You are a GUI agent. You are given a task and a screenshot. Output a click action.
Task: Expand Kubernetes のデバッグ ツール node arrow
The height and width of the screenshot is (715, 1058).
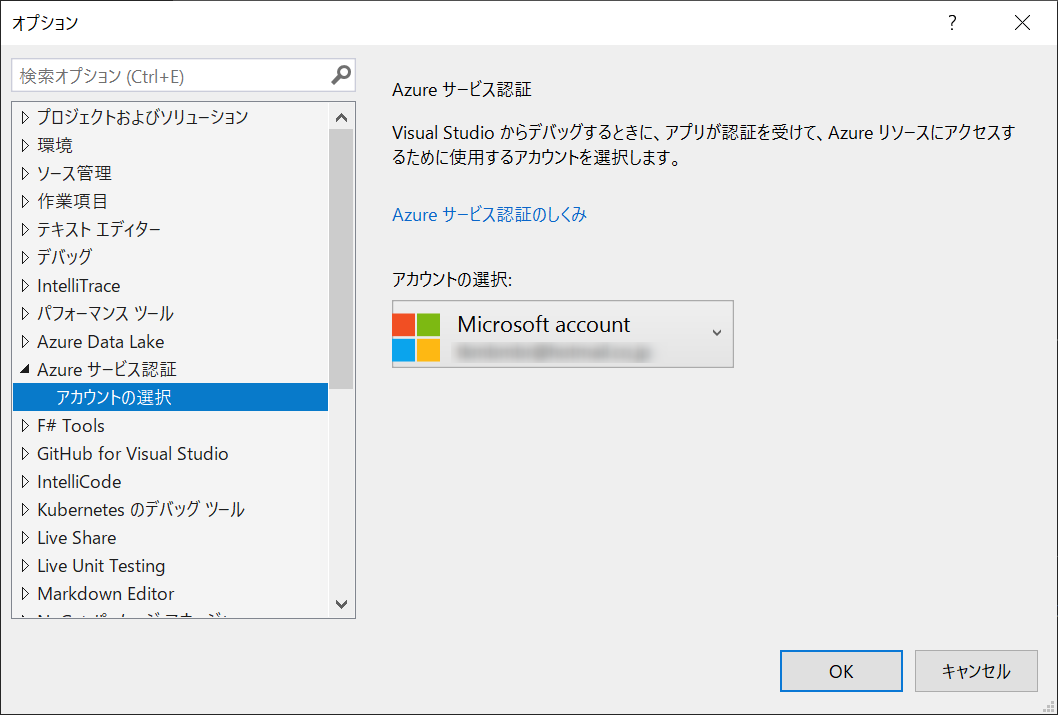click(25, 509)
